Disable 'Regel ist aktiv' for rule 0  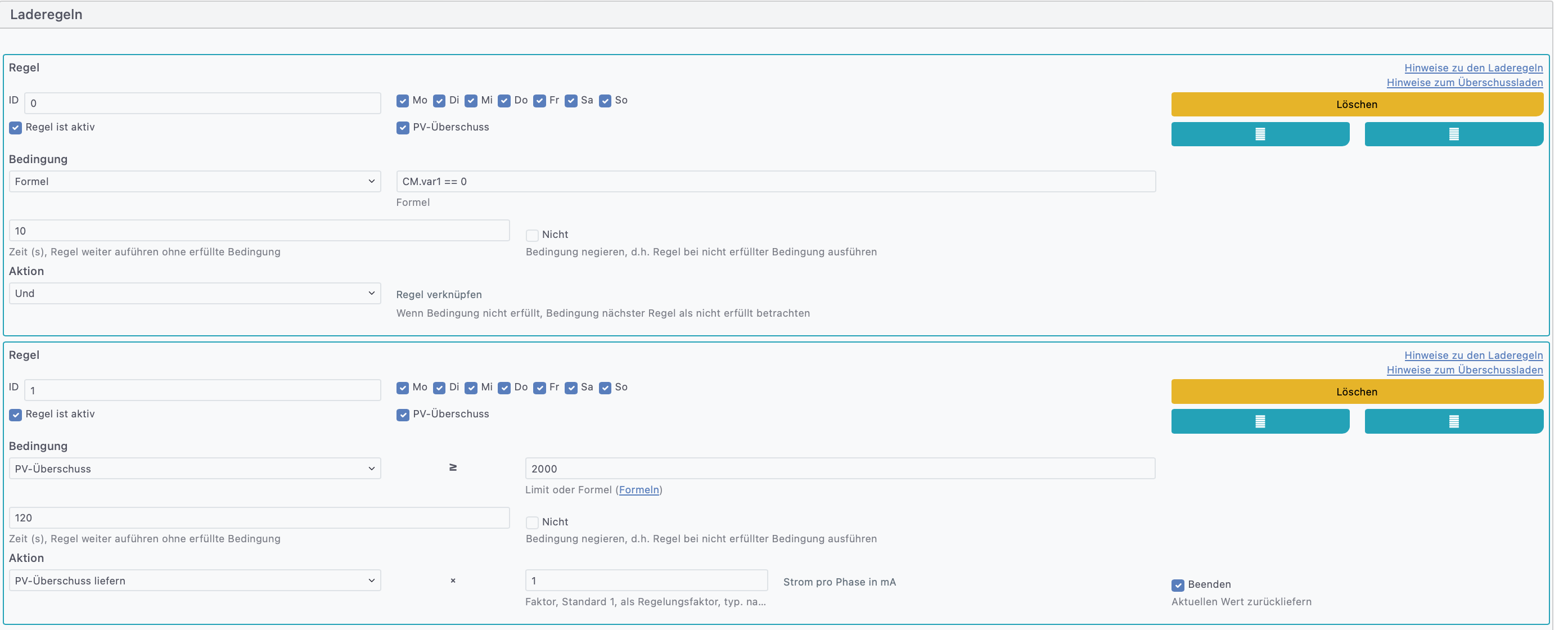pos(15,128)
